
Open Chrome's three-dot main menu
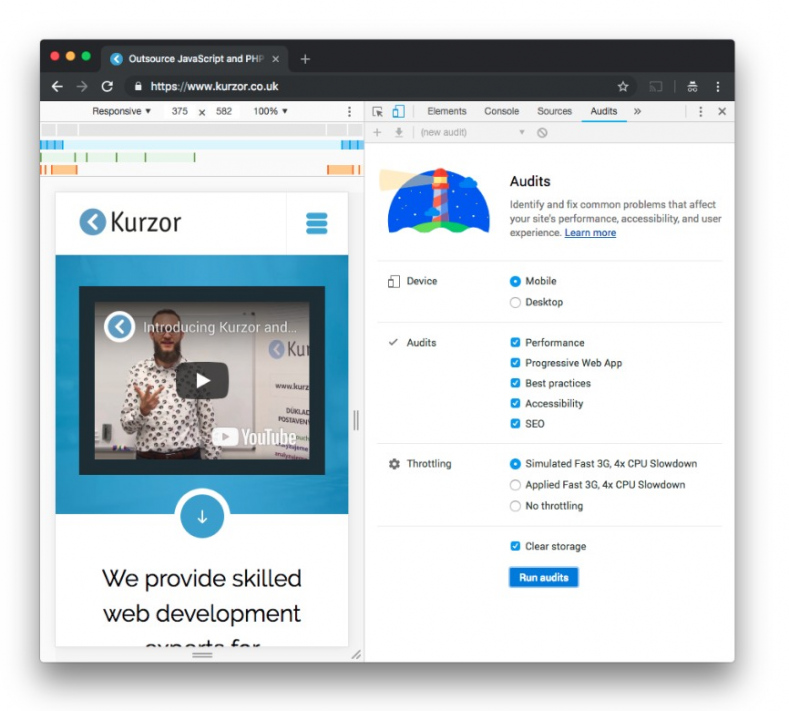point(718,87)
